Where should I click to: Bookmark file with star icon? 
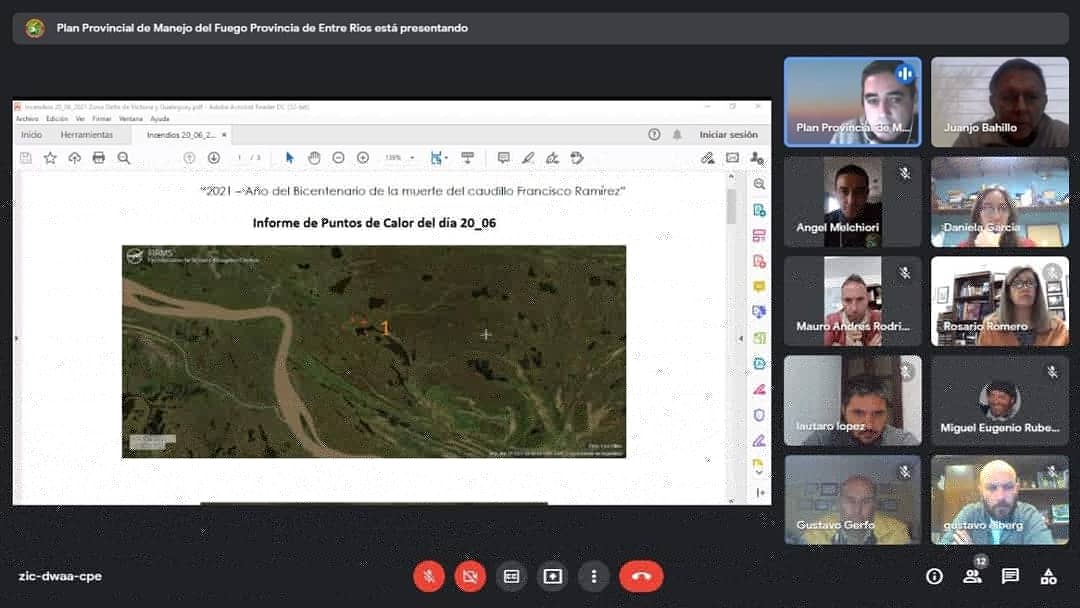50,158
